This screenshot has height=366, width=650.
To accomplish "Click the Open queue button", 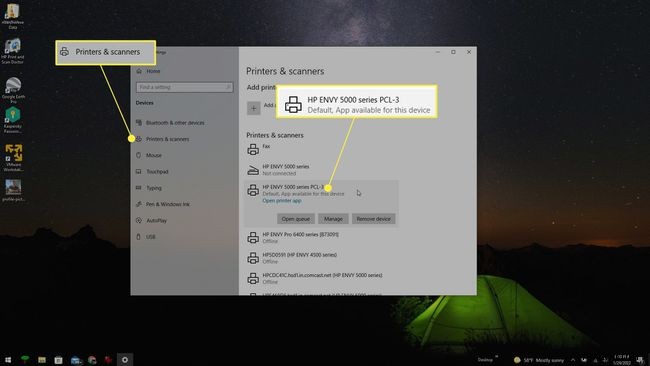I will pyautogui.click(x=296, y=218).
